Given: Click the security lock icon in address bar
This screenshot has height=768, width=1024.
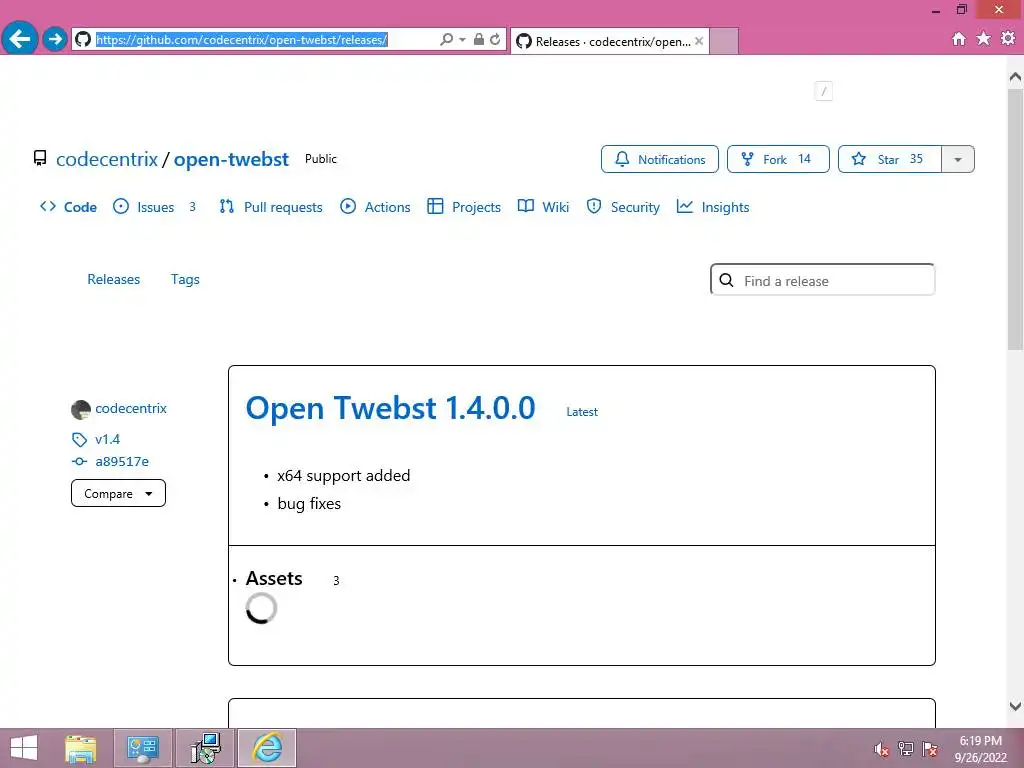Looking at the screenshot, I should [479, 39].
